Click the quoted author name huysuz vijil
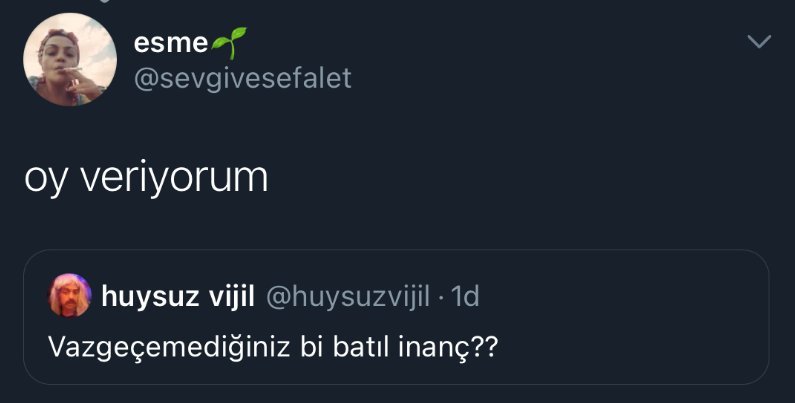This screenshot has width=795, height=403. (x=180, y=296)
